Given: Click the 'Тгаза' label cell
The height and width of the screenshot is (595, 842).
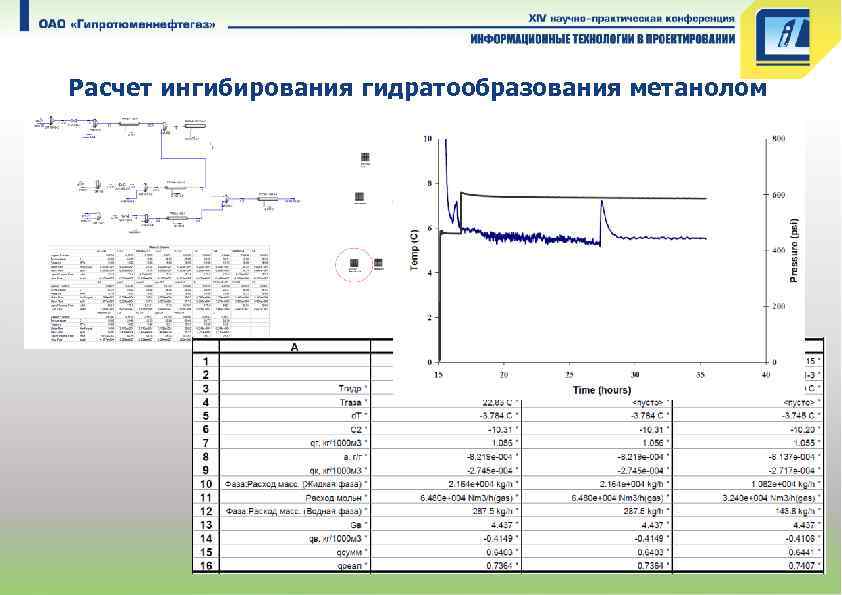Looking at the screenshot, I should click(x=295, y=402).
